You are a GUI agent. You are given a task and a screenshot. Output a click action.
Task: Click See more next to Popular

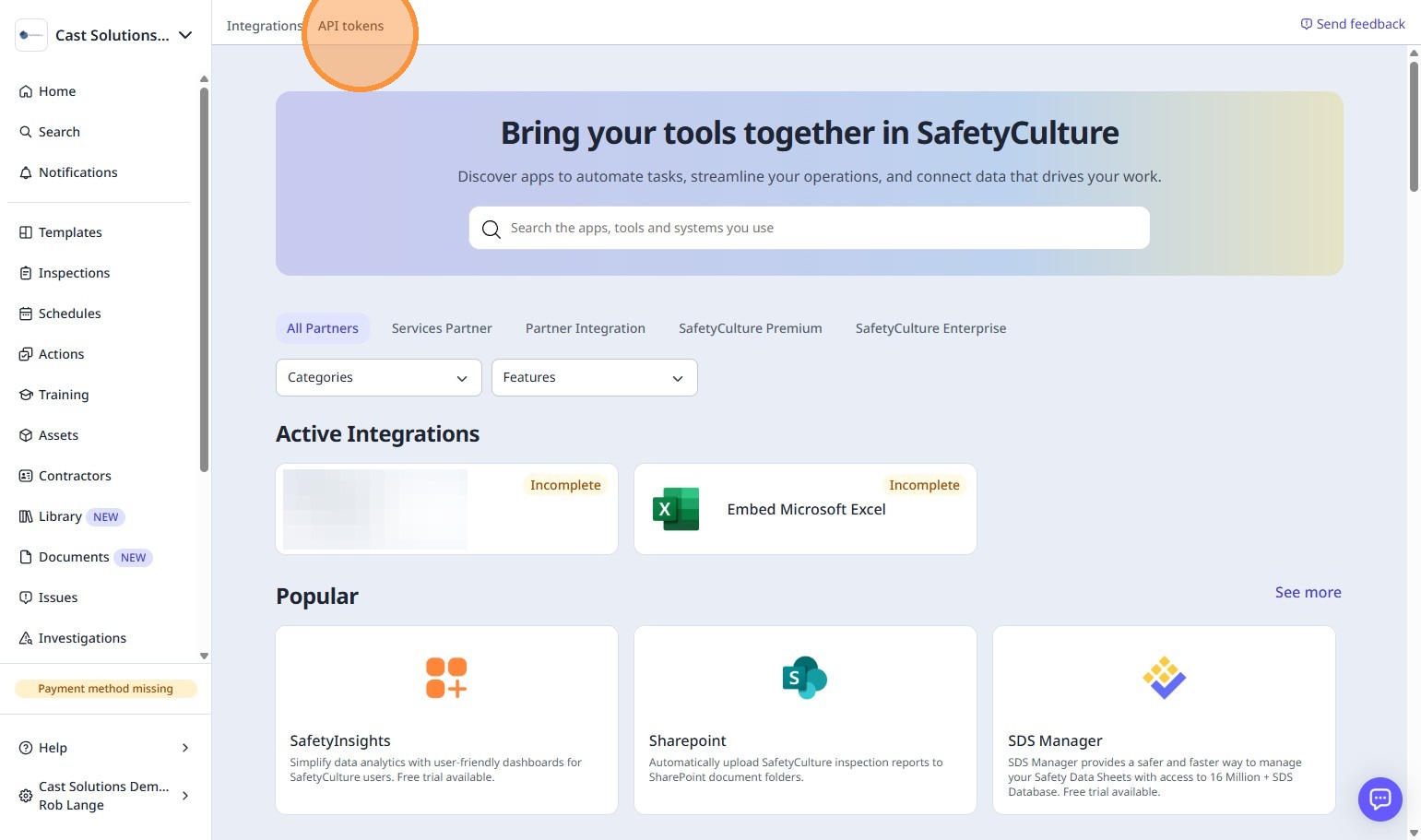pyautogui.click(x=1309, y=592)
